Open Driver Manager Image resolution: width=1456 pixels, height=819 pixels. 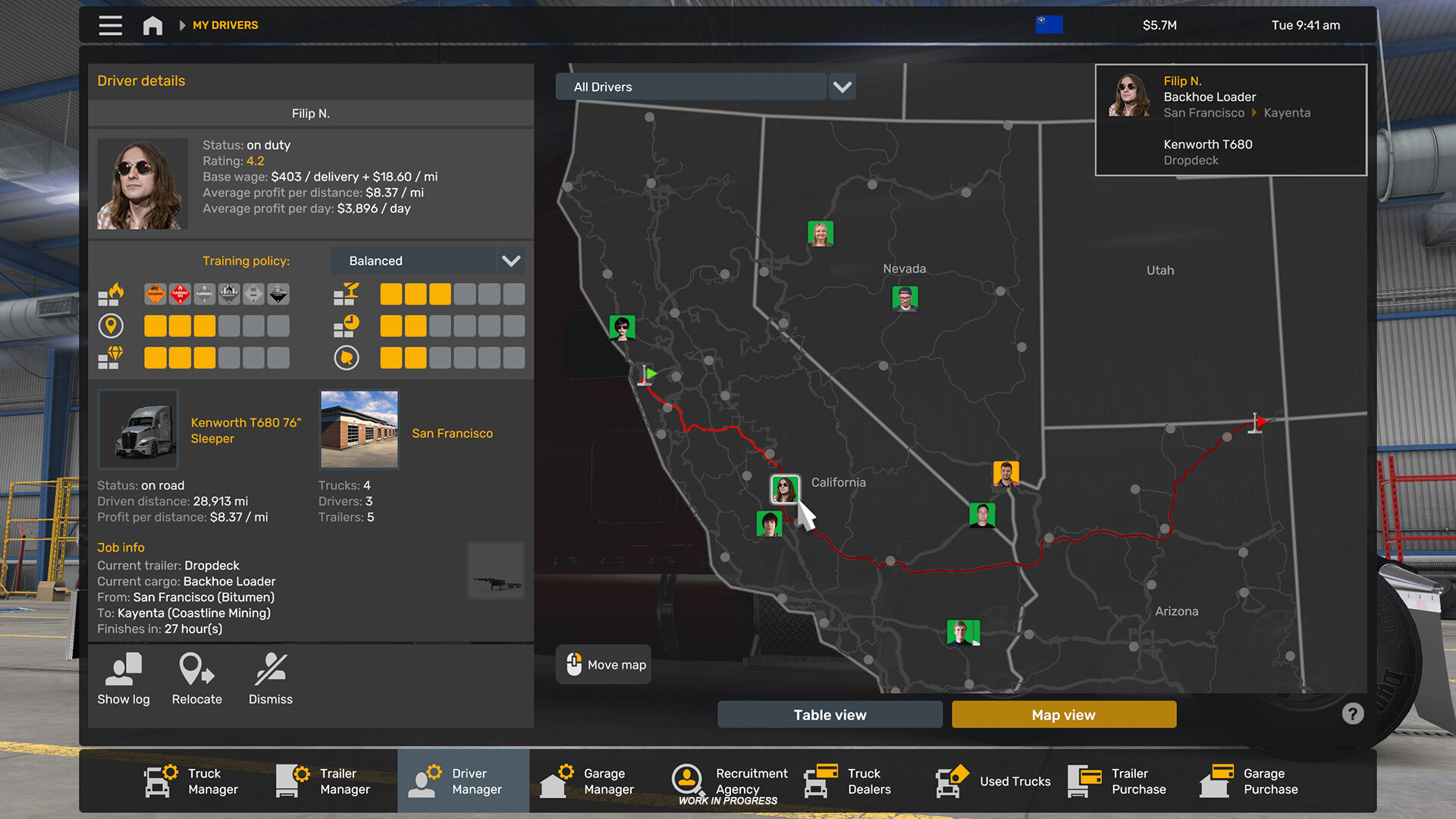[463, 781]
